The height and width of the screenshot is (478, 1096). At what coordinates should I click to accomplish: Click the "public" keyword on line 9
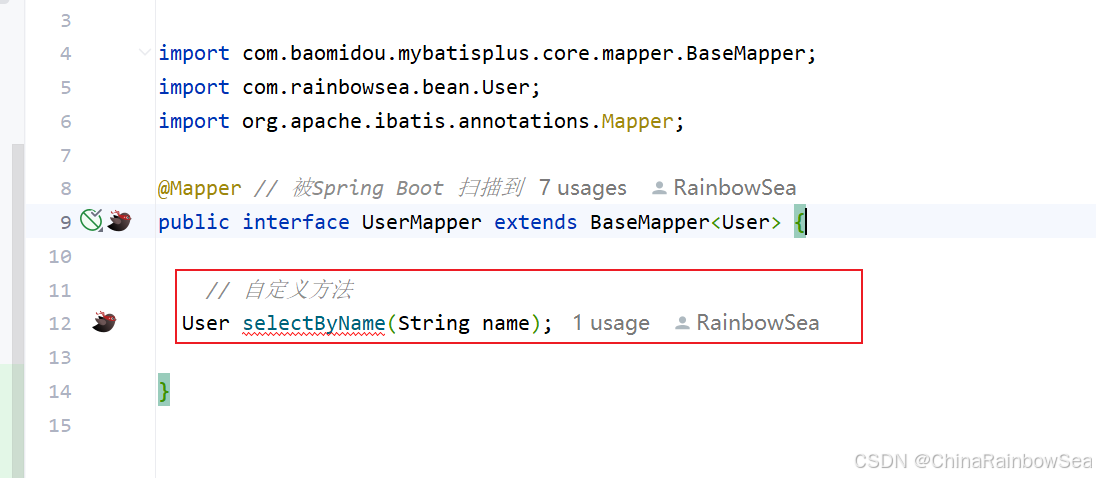pyautogui.click(x=194, y=222)
